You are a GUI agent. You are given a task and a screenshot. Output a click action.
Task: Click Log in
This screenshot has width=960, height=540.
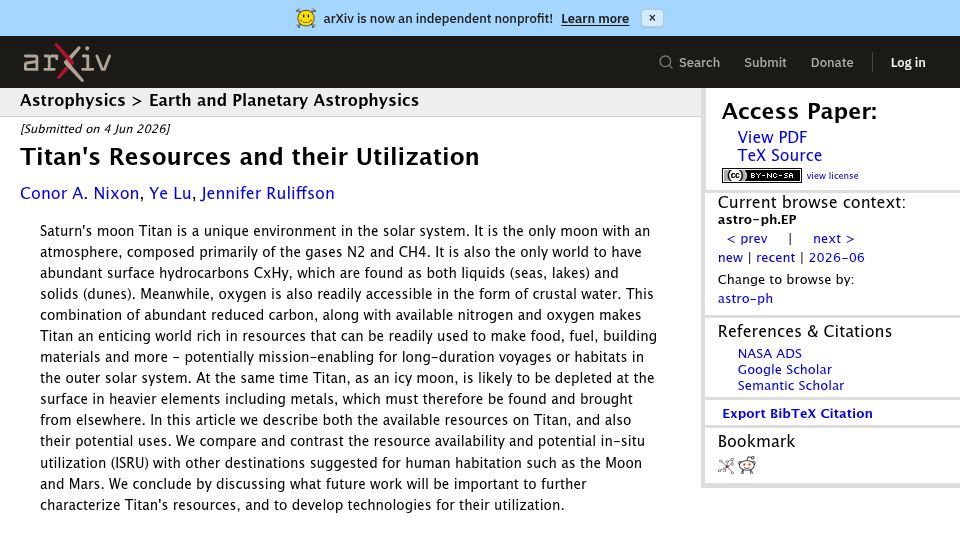point(907,62)
